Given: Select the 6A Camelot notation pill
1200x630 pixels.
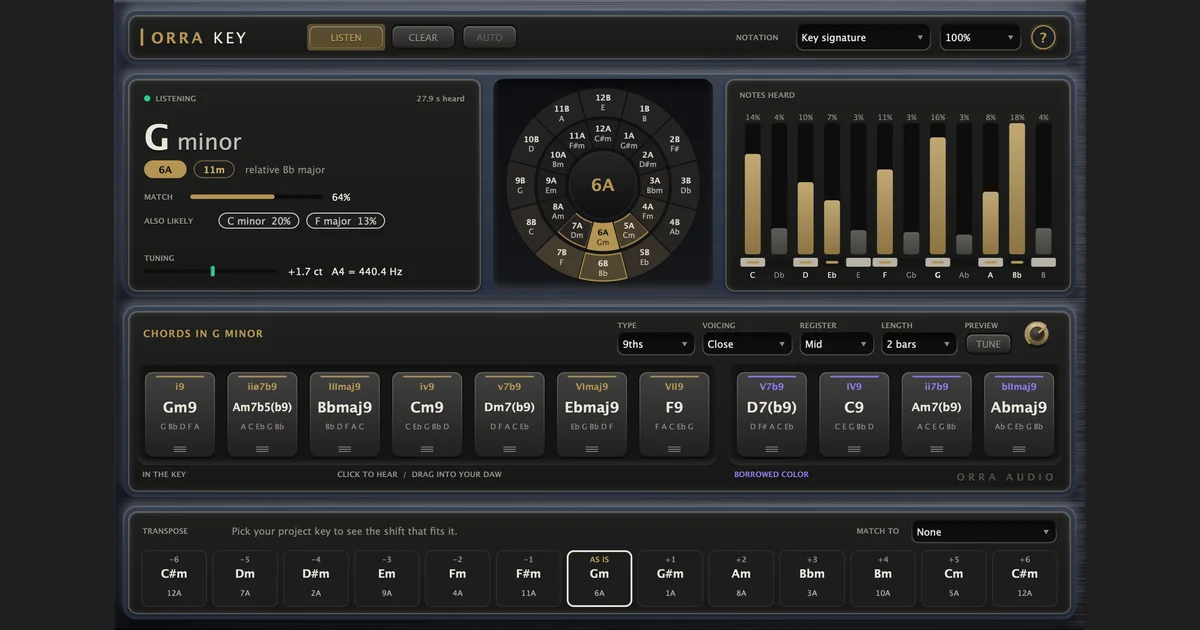Looking at the screenshot, I should click(x=165, y=170).
